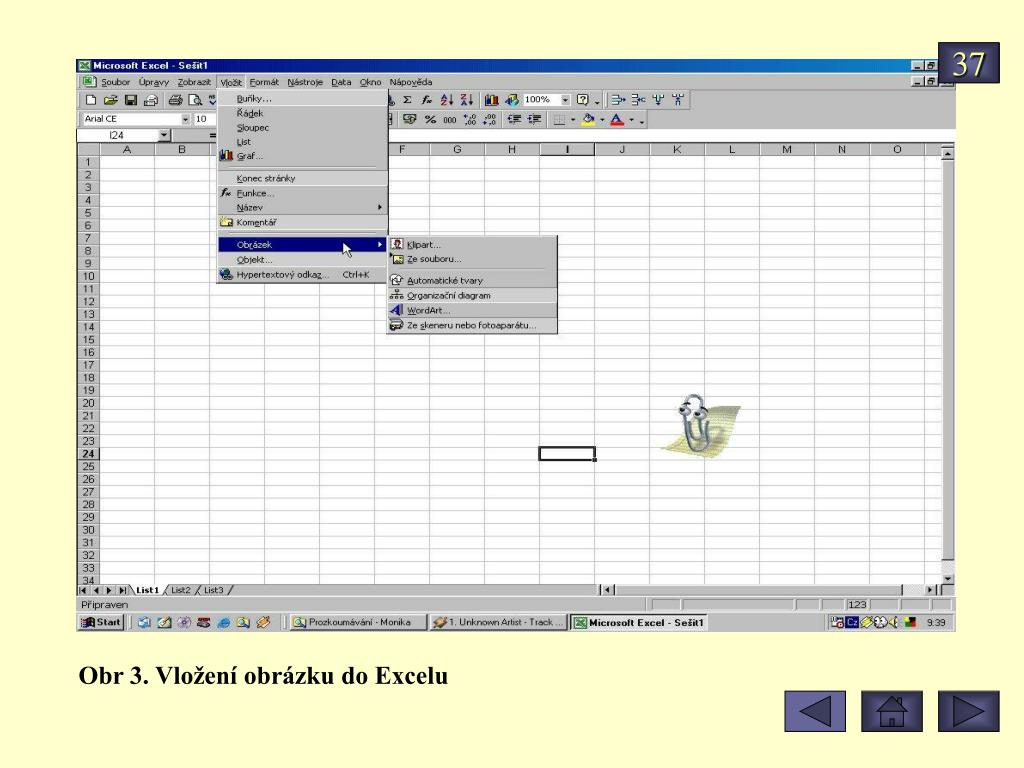The width and height of the screenshot is (1024, 768).
Task: Click the Print icon in toolbar
Action: click(x=175, y=100)
